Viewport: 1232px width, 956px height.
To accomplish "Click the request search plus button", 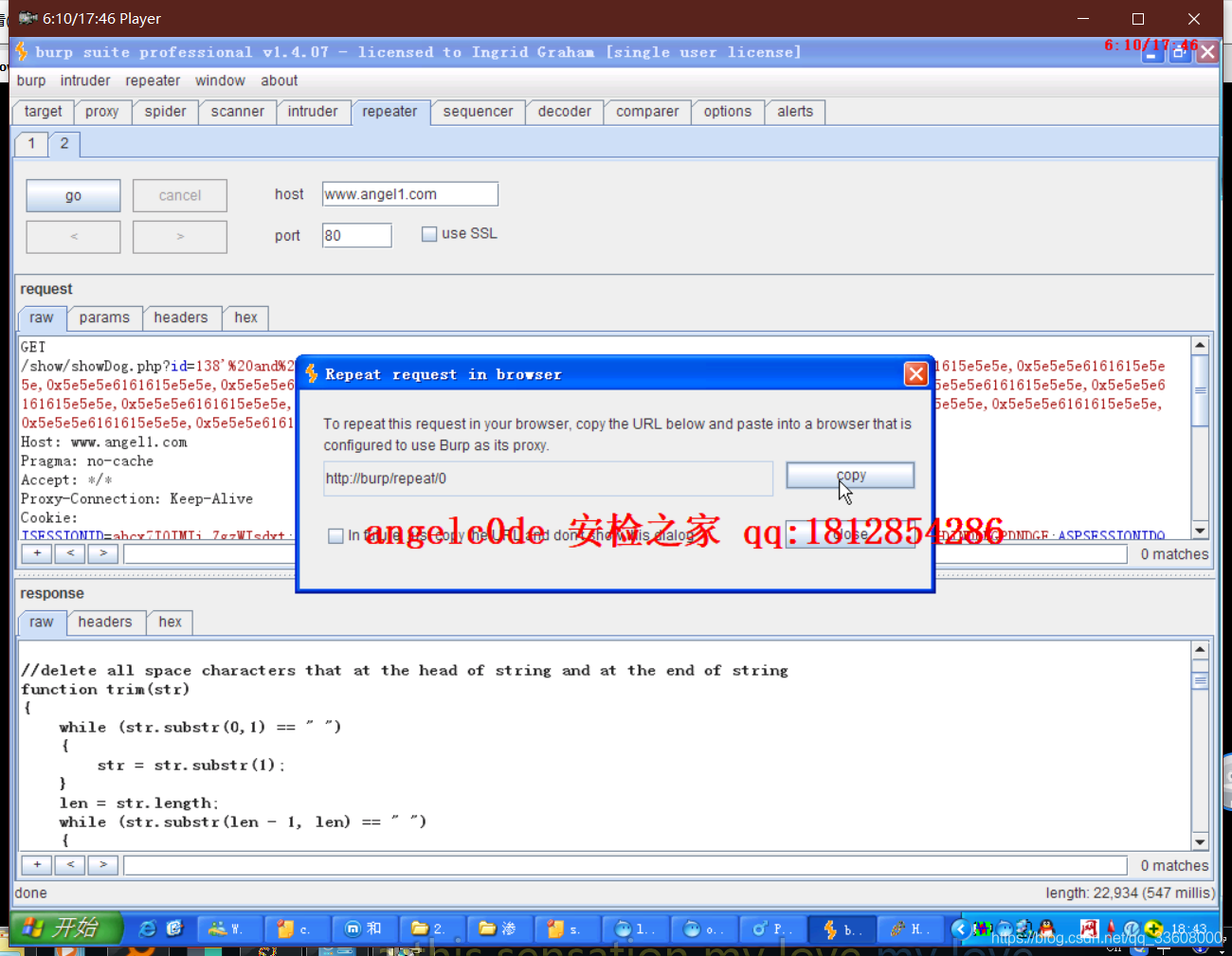I will (x=37, y=553).
